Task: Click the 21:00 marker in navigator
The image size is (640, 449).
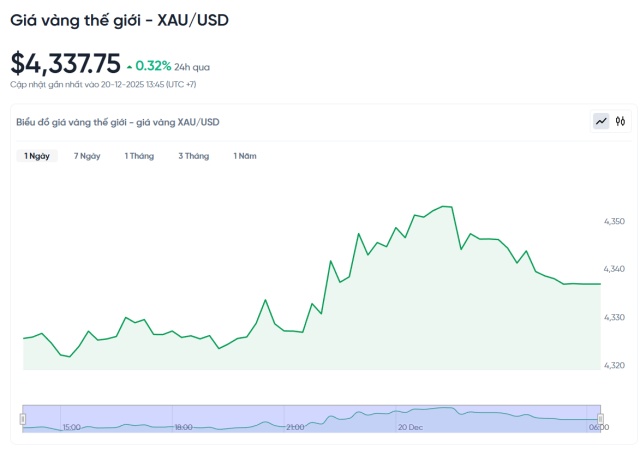Action: tap(294, 427)
